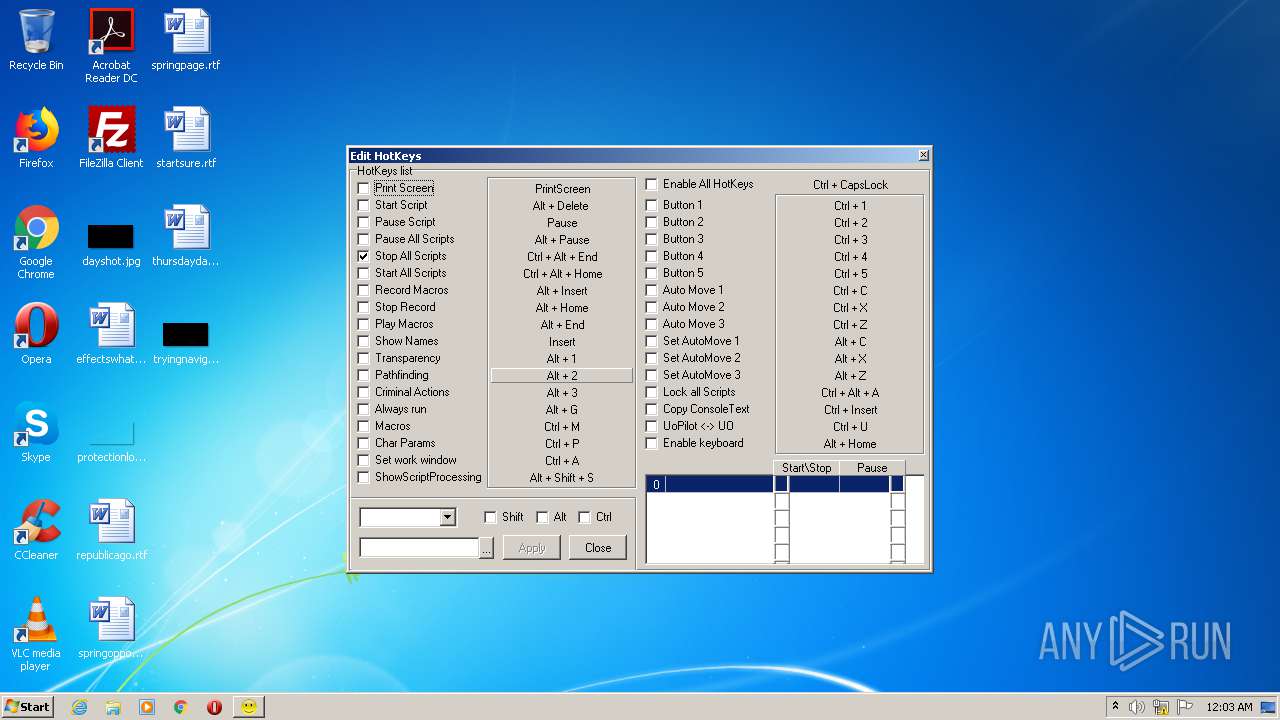Tick the Copy ConsoleText checkbox
The width and height of the screenshot is (1280, 720).
652,409
